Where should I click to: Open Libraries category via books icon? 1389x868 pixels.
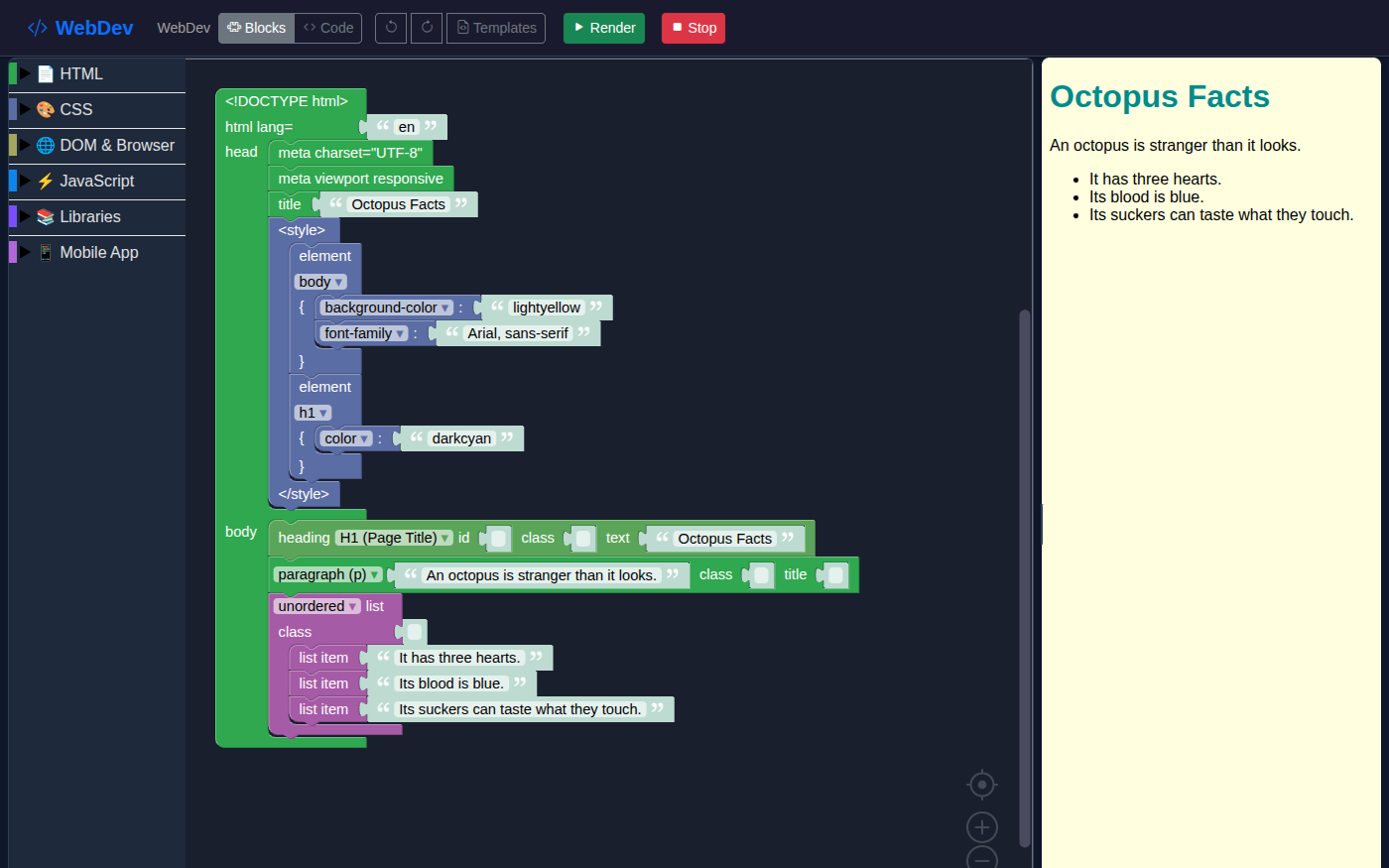point(46,216)
